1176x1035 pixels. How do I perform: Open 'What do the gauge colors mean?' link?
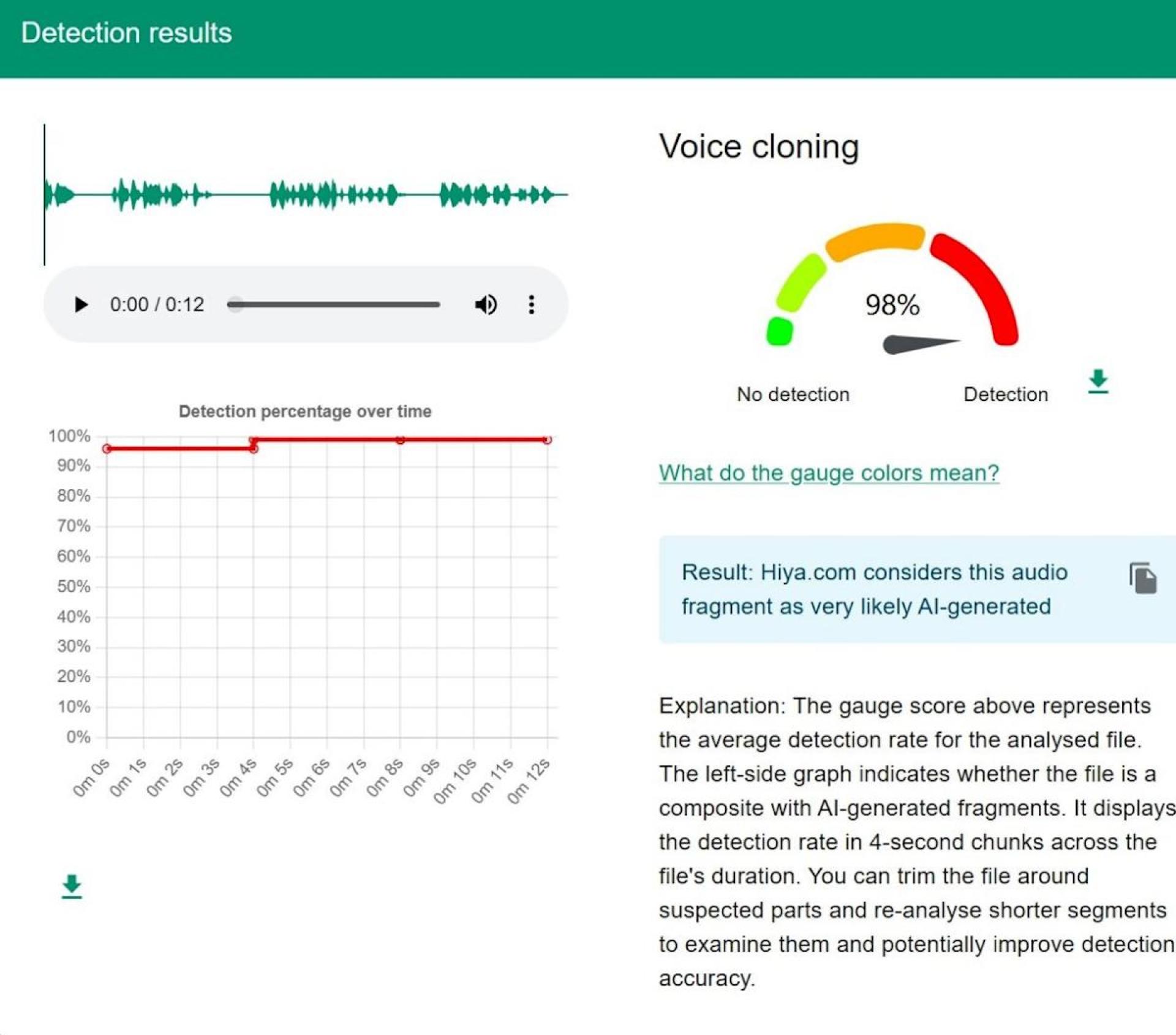click(828, 472)
